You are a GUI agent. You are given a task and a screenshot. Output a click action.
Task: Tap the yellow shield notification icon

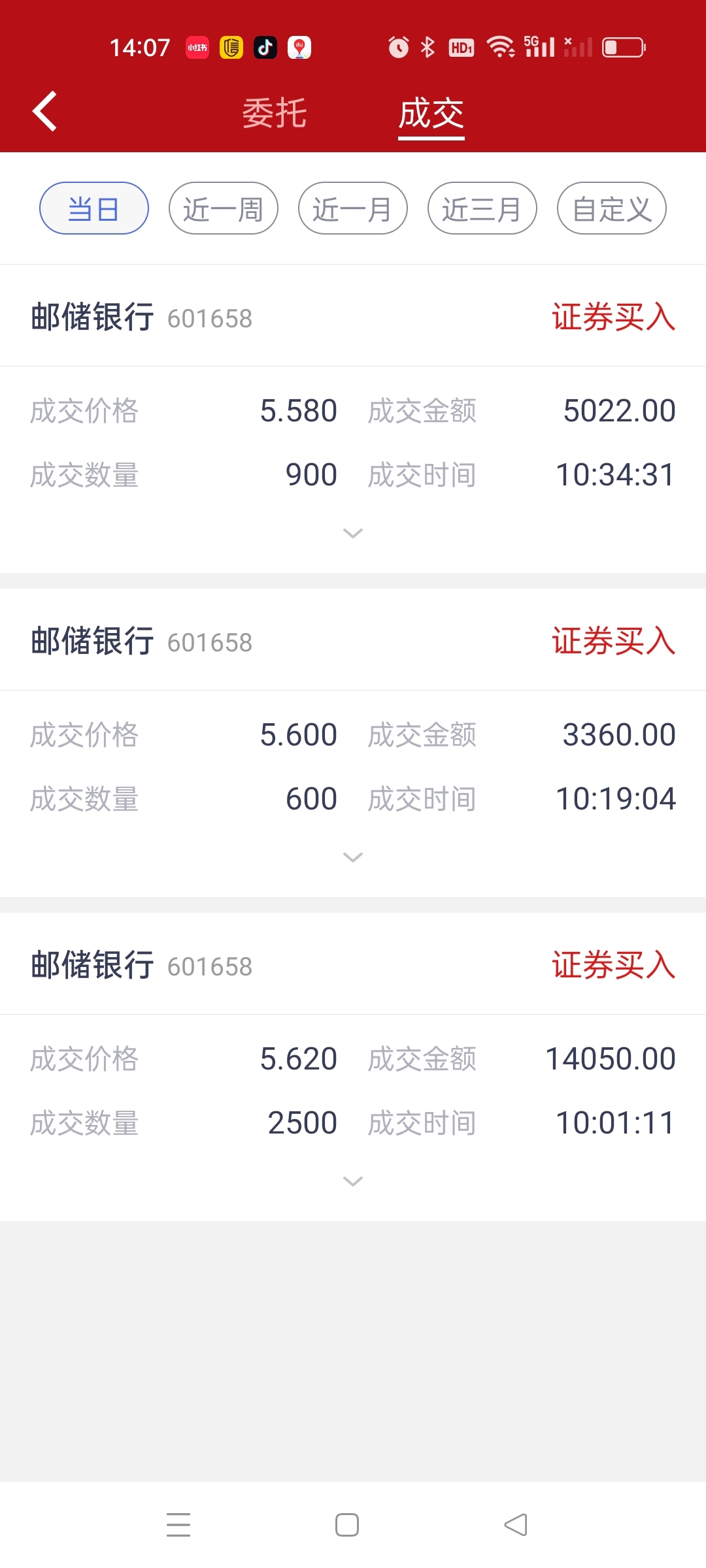click(x=231, y=47)
